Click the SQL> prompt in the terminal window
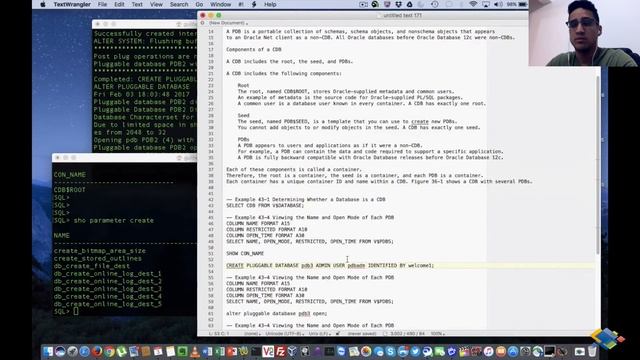The image size is (640, 360). tap(61, 311)
